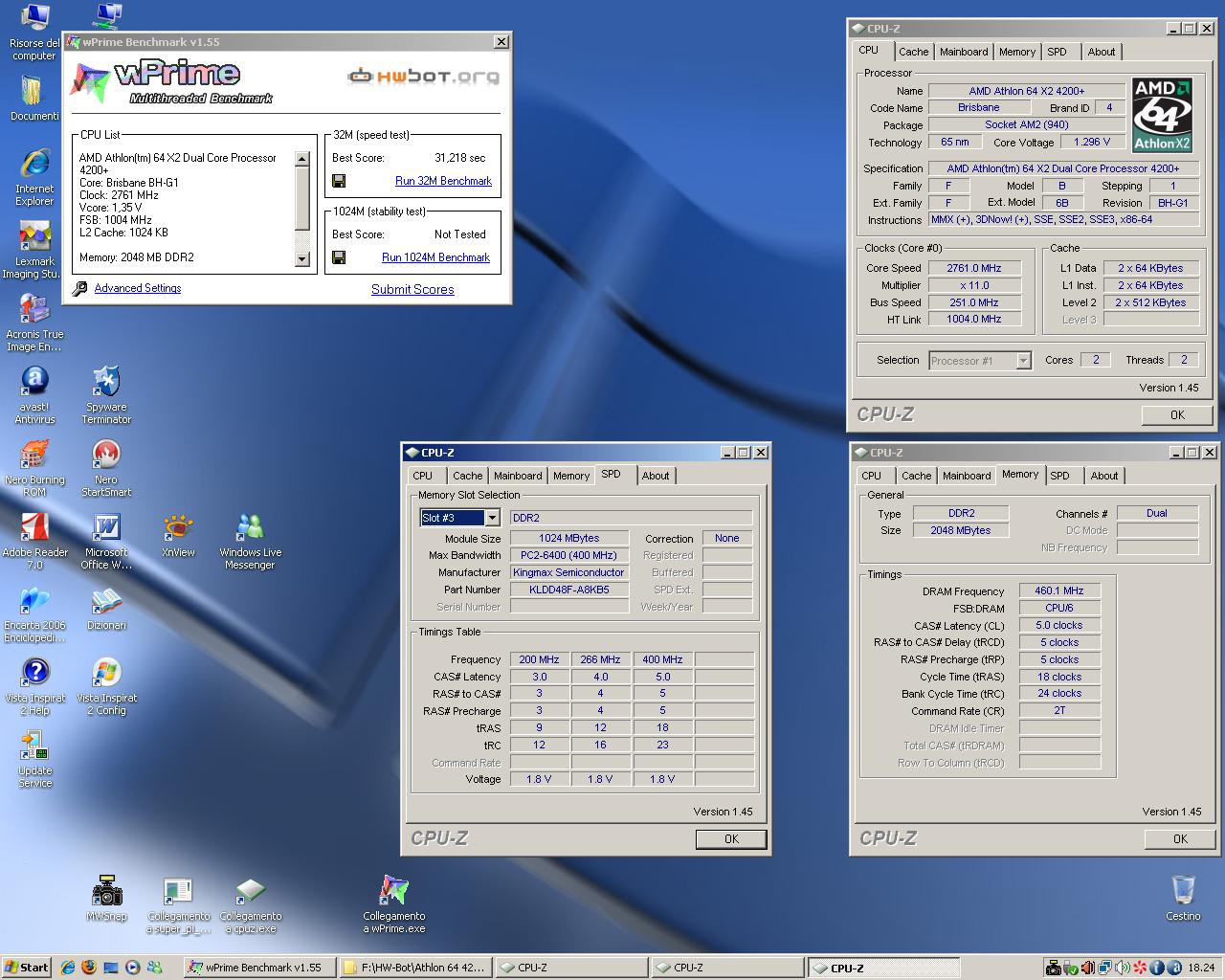This screenshot has width=1225, height=980.
Task: Click the Firefox quick launch icon in the taskbar
Action: 89,968
